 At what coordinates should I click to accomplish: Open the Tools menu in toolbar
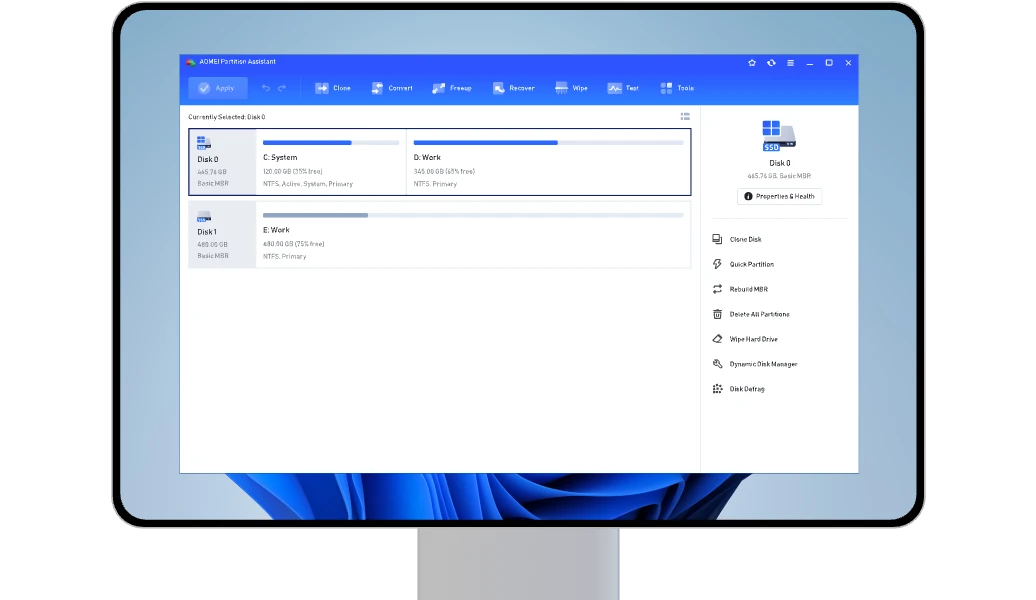[667, 88]
